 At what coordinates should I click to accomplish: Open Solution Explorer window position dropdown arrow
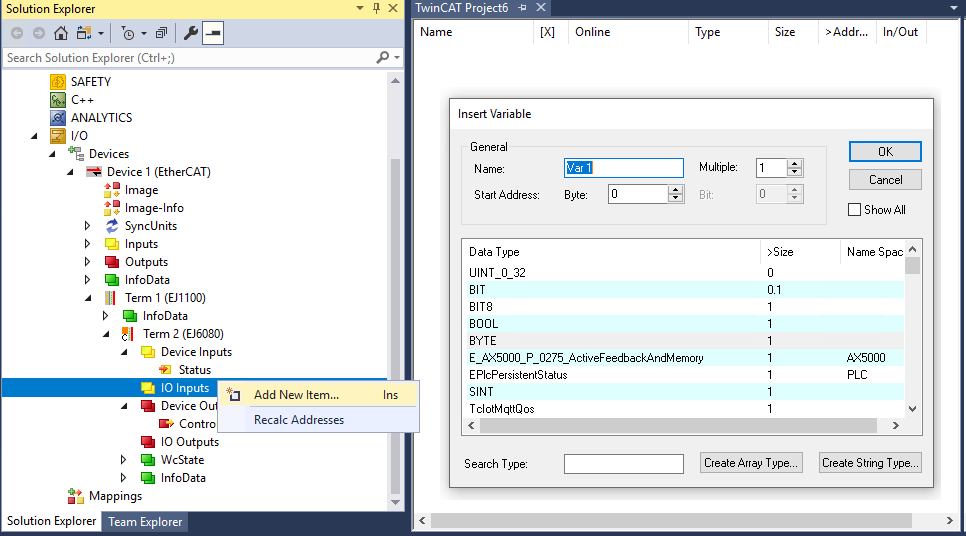[x=360, y=8]
